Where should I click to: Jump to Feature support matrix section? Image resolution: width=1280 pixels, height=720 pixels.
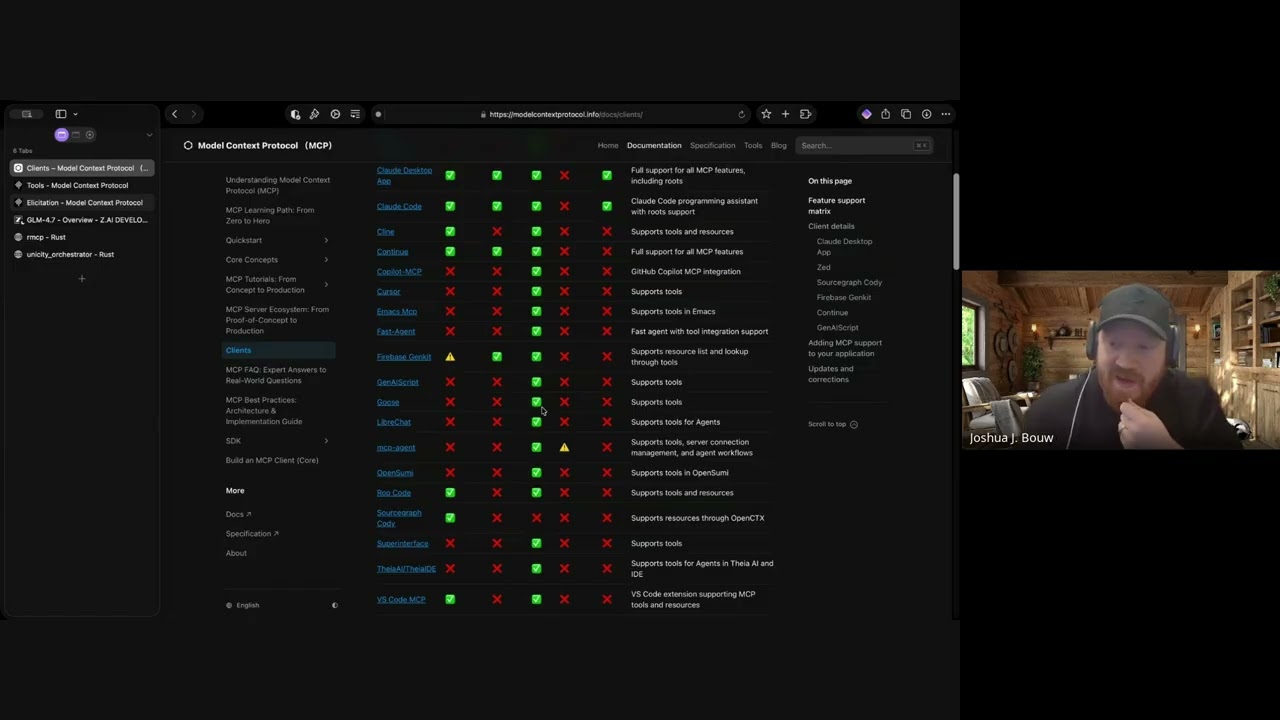click(837, 206)
